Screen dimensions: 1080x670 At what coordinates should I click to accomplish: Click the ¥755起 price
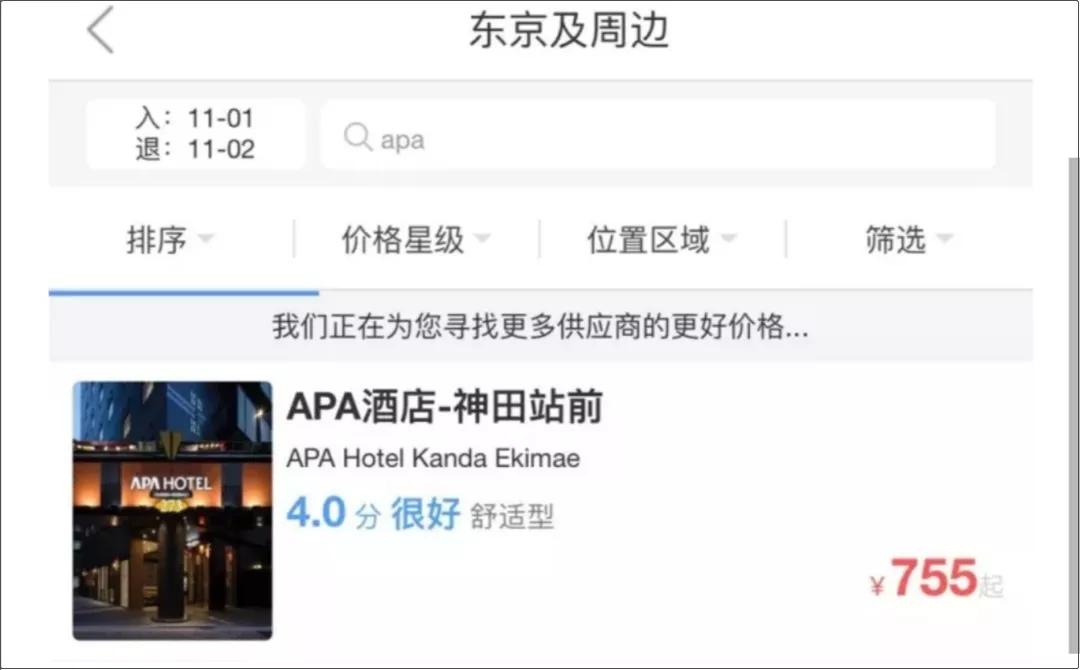pyautogui.click(x=936, y=578)
